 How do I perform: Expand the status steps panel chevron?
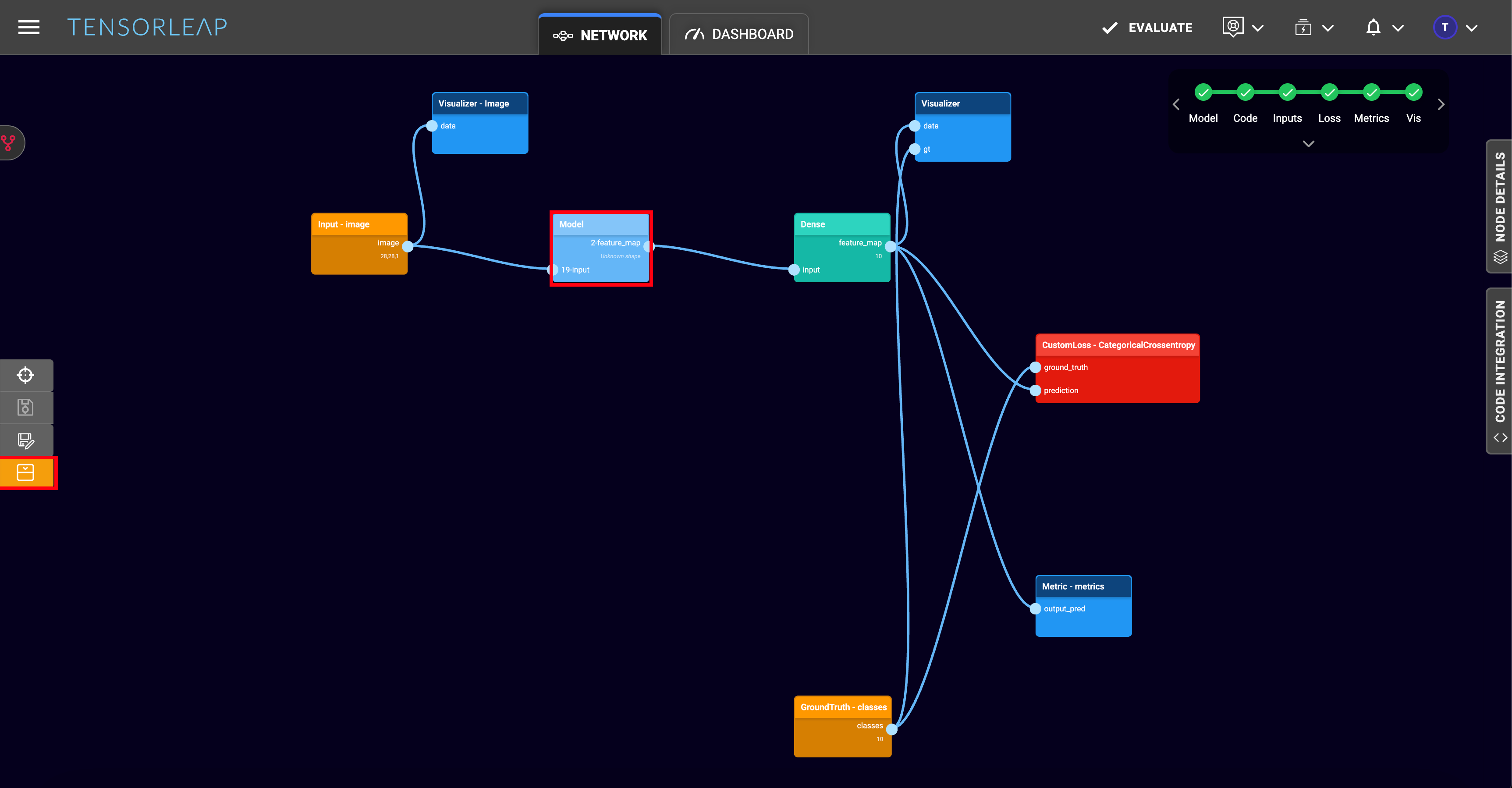1308,144
